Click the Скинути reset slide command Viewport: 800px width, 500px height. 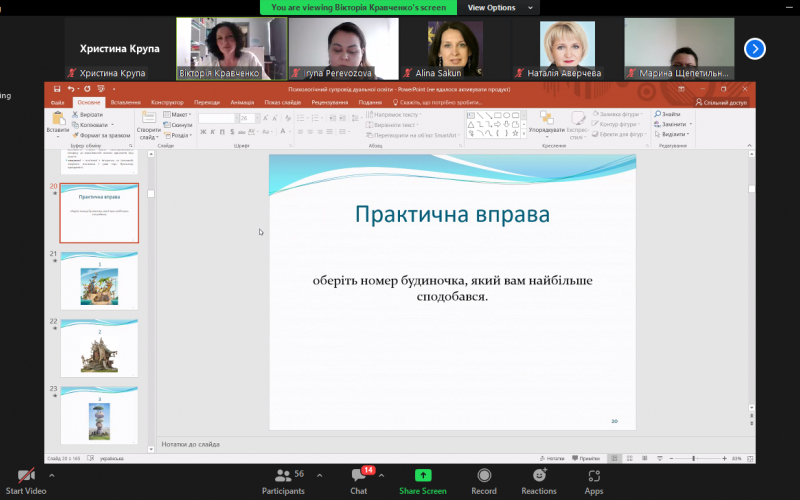[x=178, y=125]
